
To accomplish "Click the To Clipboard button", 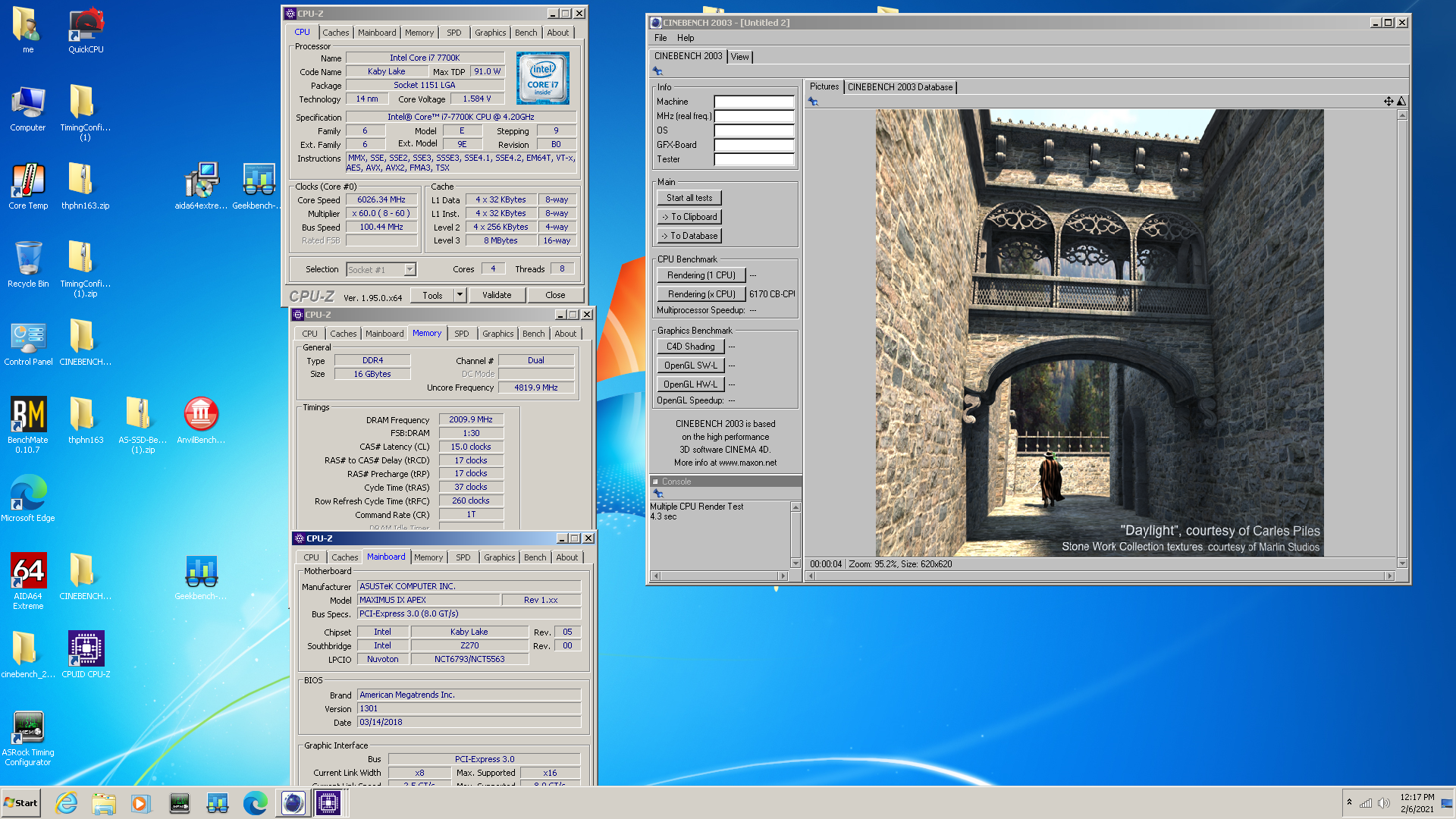I will click(x=689, y=217).
